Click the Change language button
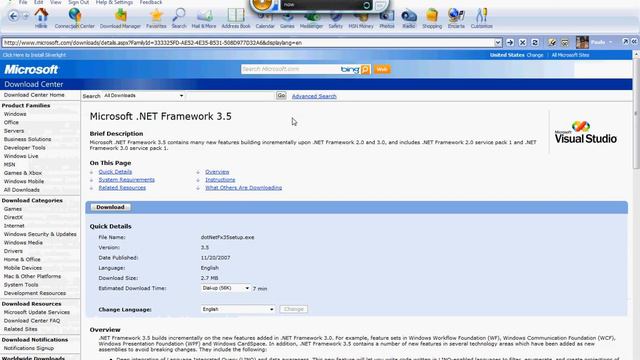Viewport: 640px width, 360px height. click(x=293, y=309)
